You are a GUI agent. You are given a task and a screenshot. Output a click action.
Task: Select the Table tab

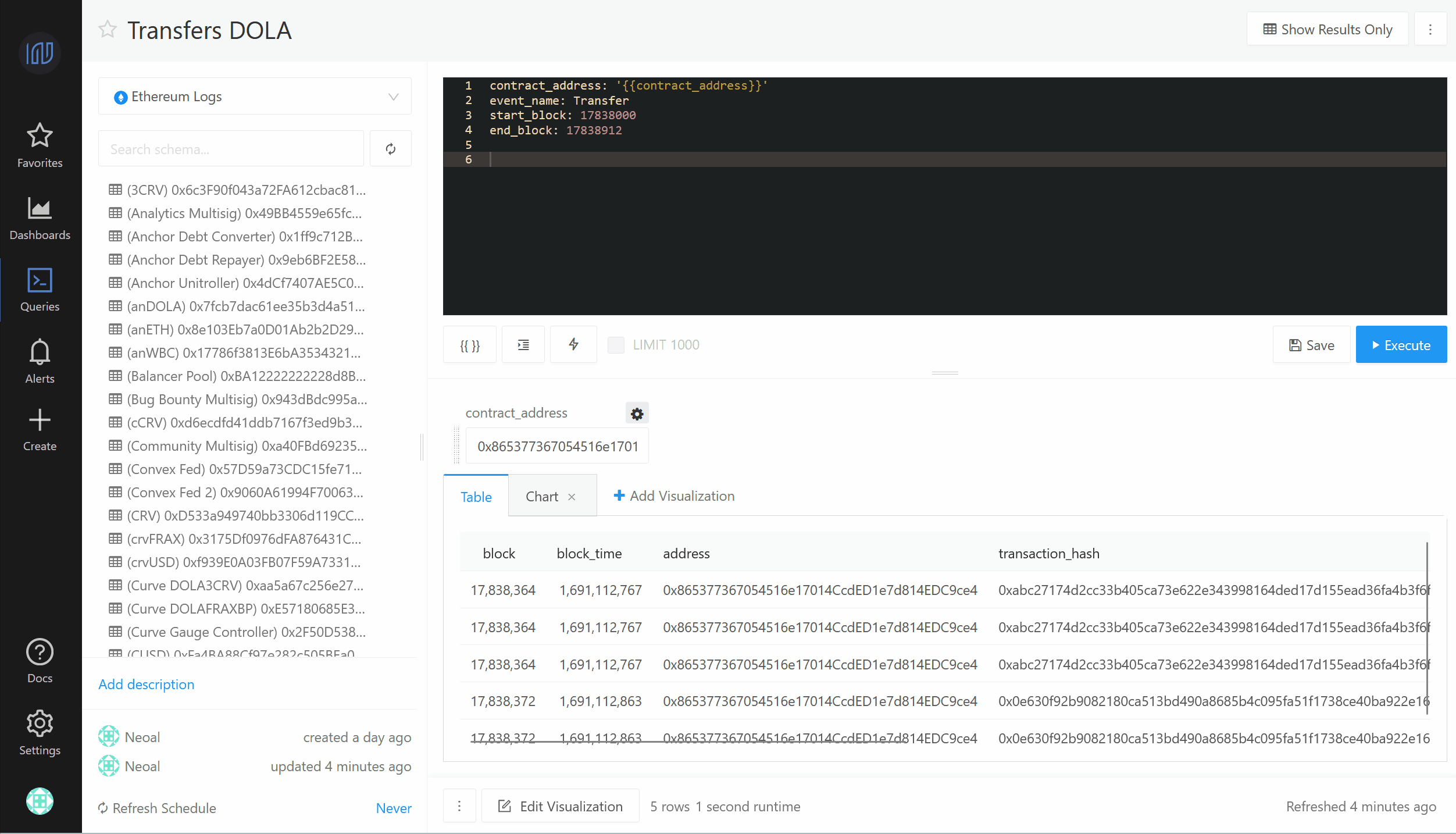point(476,497)
